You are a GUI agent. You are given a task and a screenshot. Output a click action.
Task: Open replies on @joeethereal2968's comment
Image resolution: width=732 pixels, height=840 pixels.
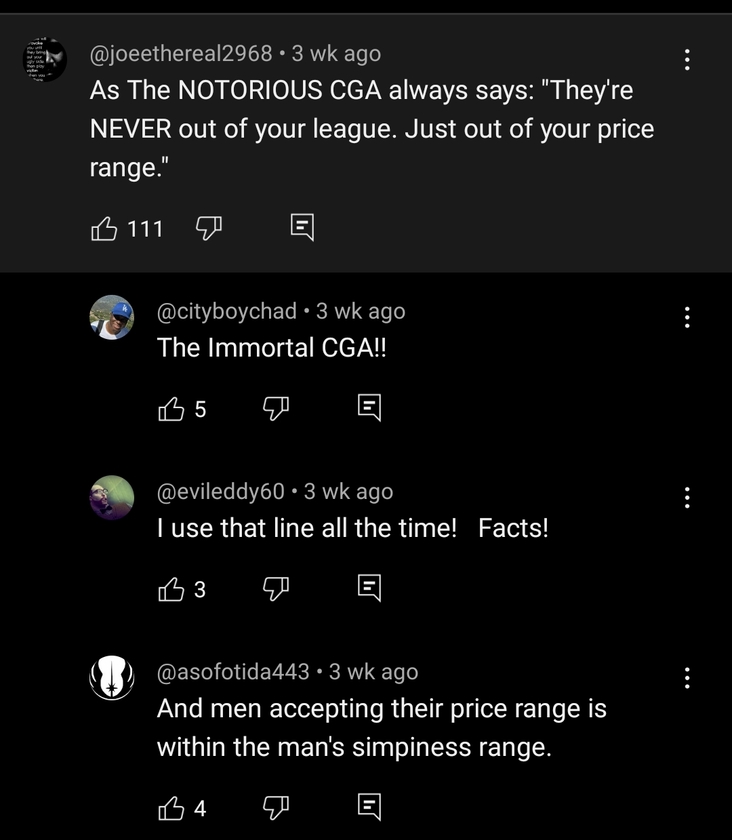coord(302,229)
